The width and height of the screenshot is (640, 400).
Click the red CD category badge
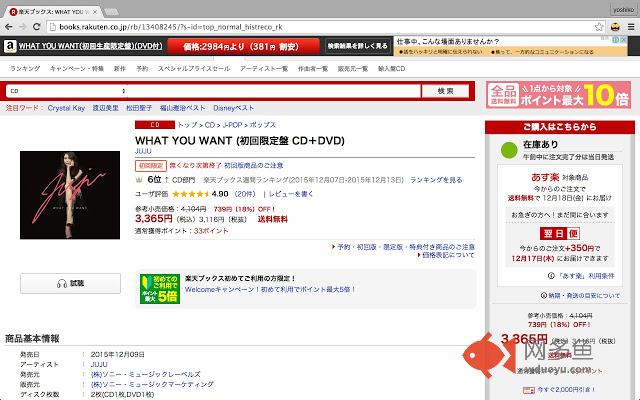coord(155,124)
